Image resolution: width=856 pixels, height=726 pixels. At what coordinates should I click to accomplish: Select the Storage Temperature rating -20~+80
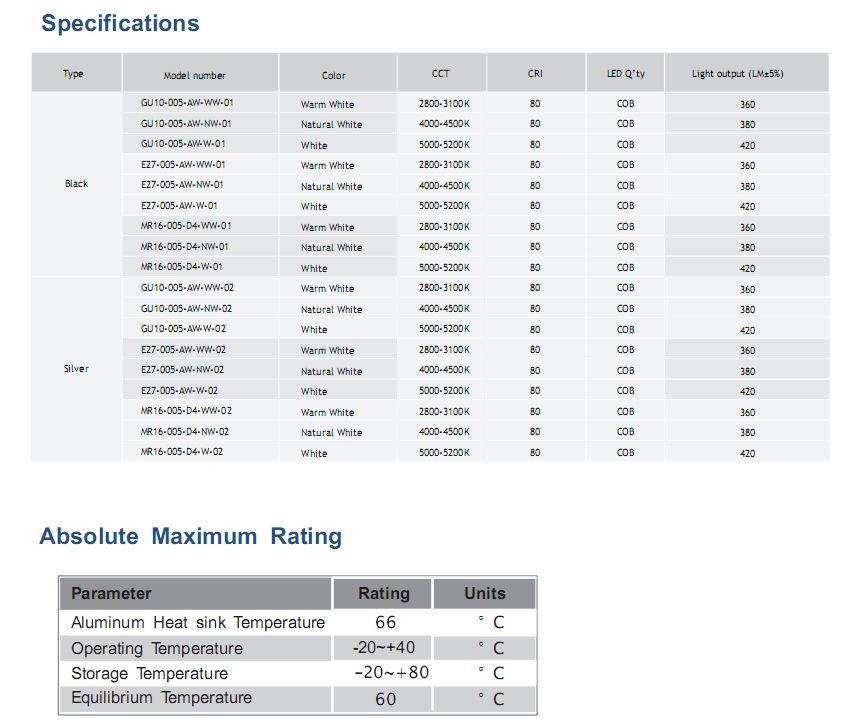(x=391, y=673)
